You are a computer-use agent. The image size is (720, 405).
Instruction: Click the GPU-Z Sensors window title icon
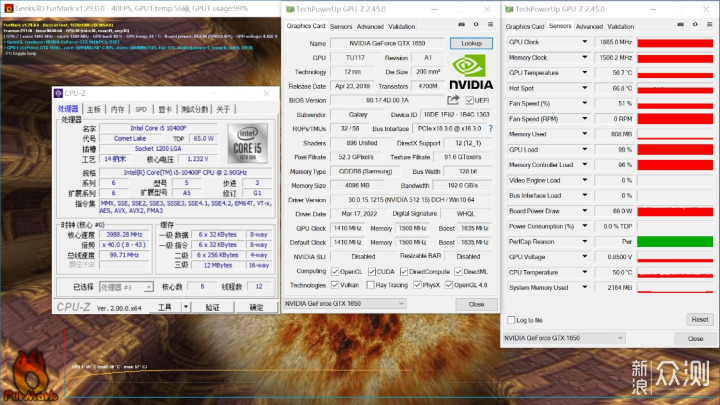point(509,9)
